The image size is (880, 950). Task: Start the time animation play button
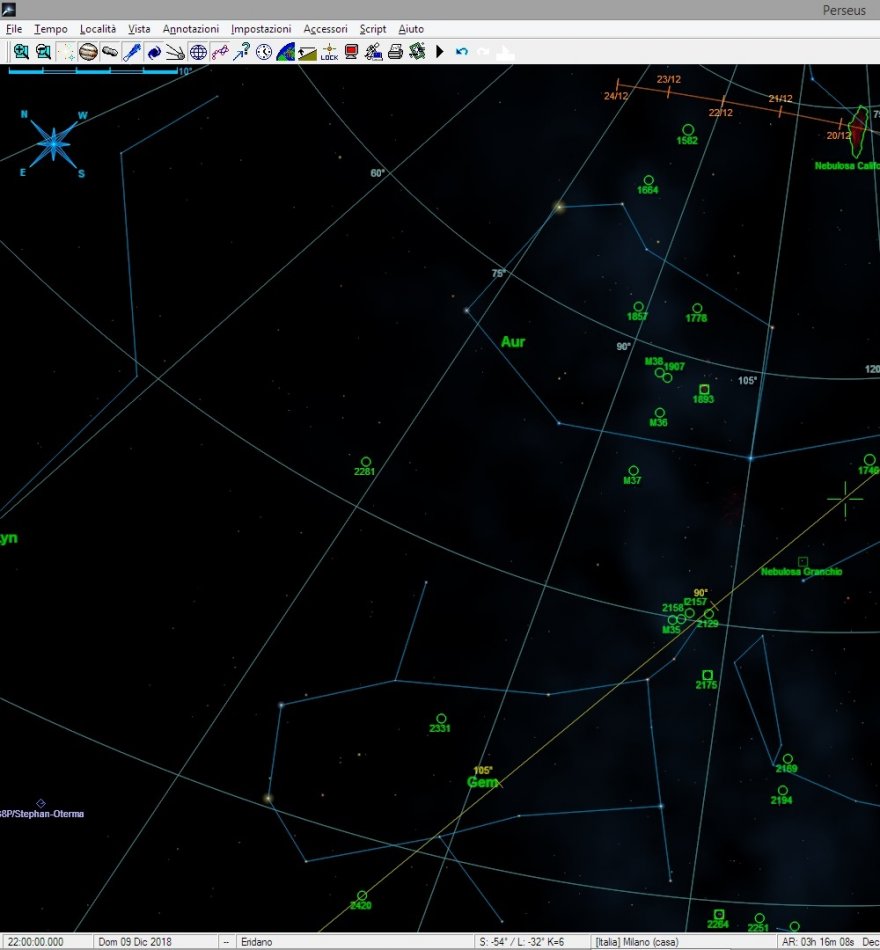tap(440, 52)
